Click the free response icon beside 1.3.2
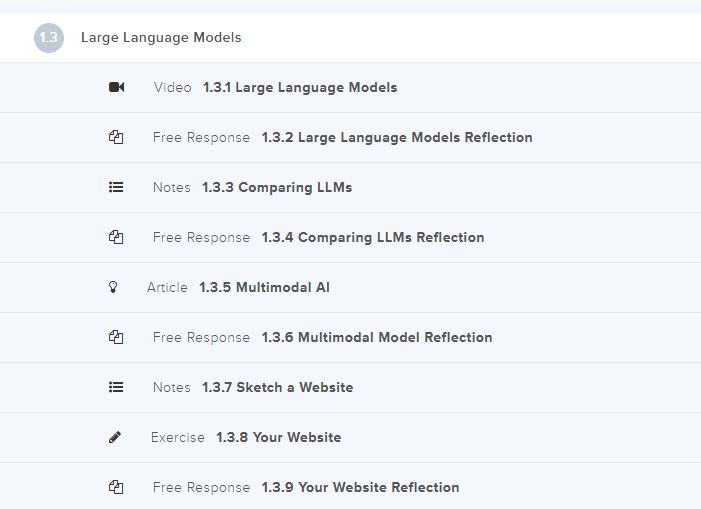 point(116,137)
